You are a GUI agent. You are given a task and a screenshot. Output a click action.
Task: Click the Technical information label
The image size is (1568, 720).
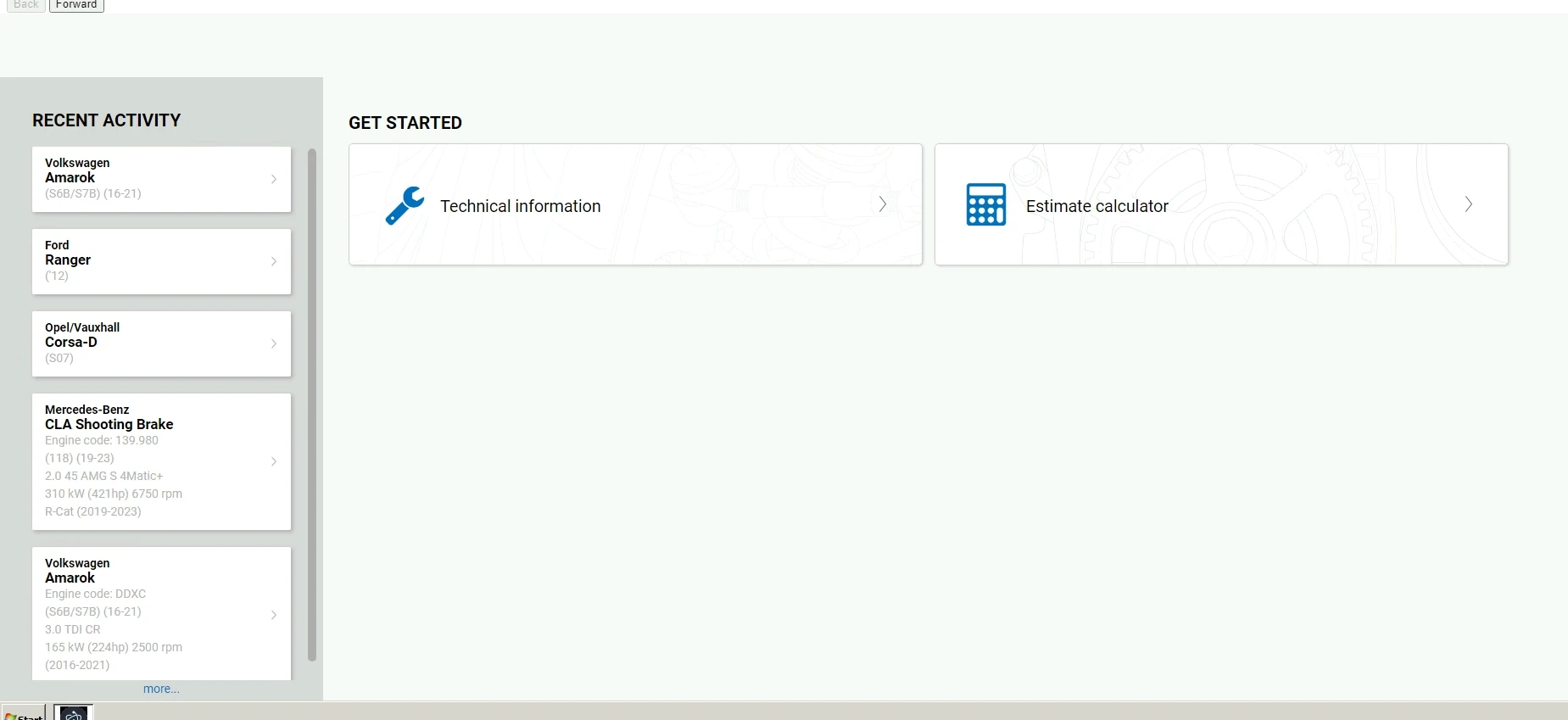coord(520,206)
